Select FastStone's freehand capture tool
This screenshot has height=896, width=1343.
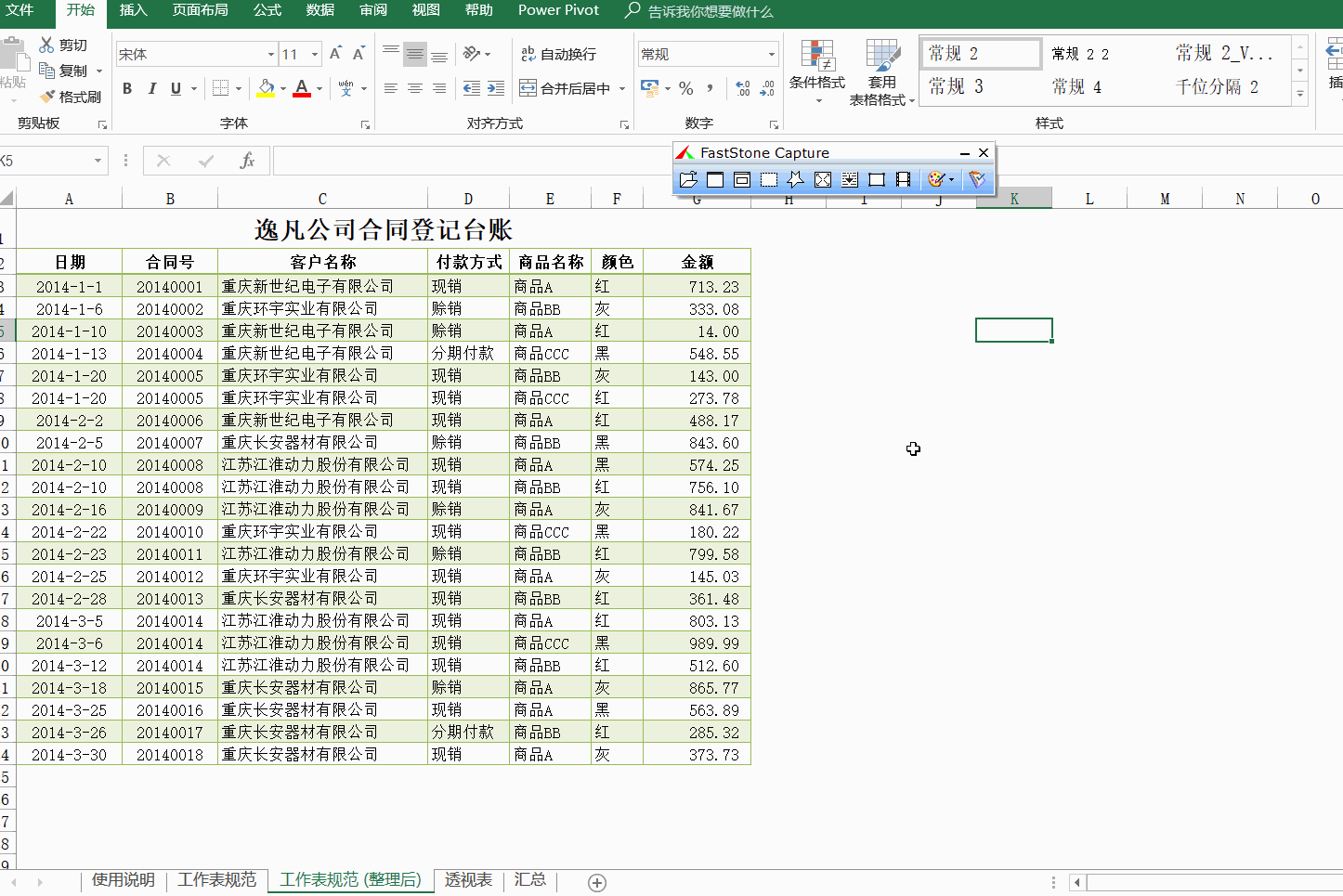[795, 179]
